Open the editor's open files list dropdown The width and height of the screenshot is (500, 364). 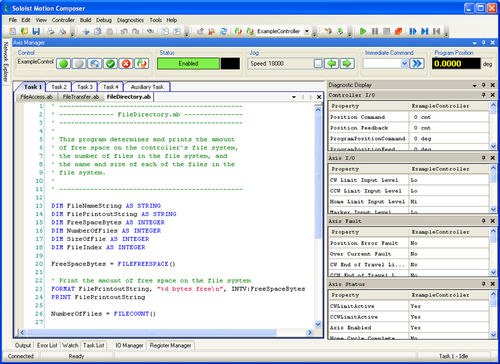(294, 97)
